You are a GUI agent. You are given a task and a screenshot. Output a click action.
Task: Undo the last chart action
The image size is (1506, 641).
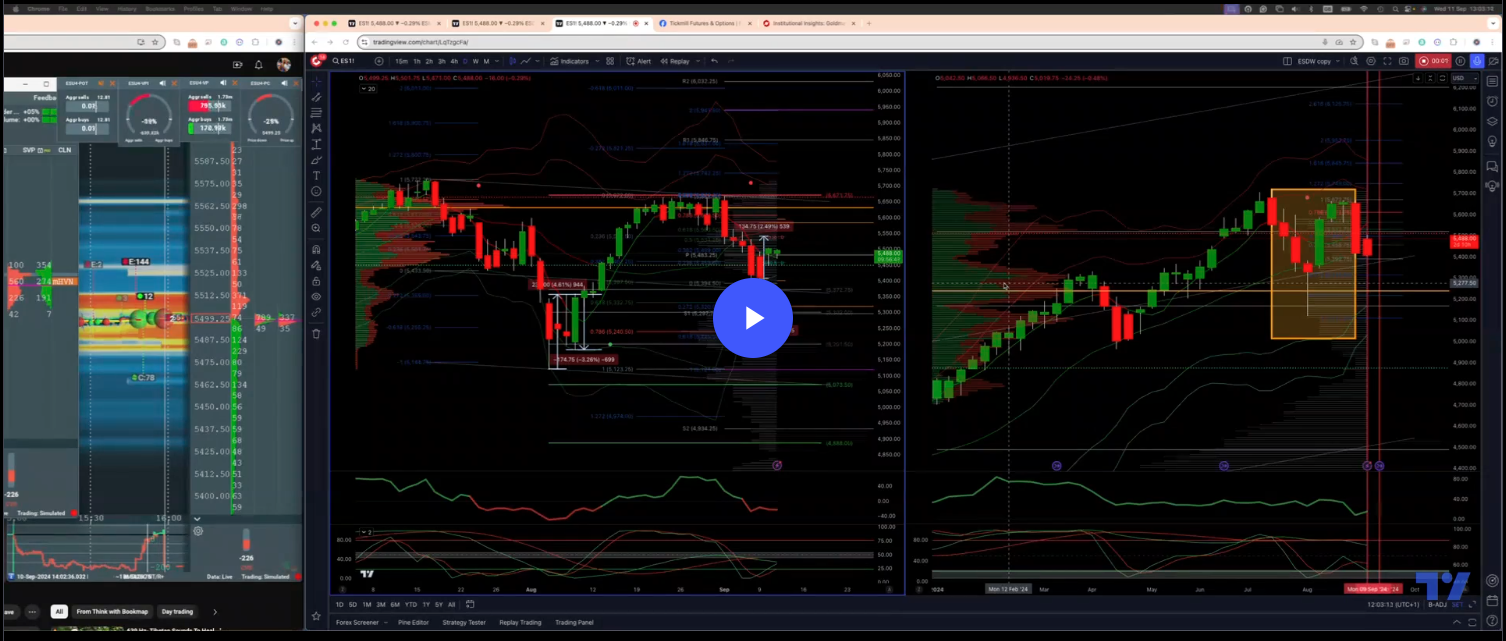pyautogui.click(x=715, y=61)
